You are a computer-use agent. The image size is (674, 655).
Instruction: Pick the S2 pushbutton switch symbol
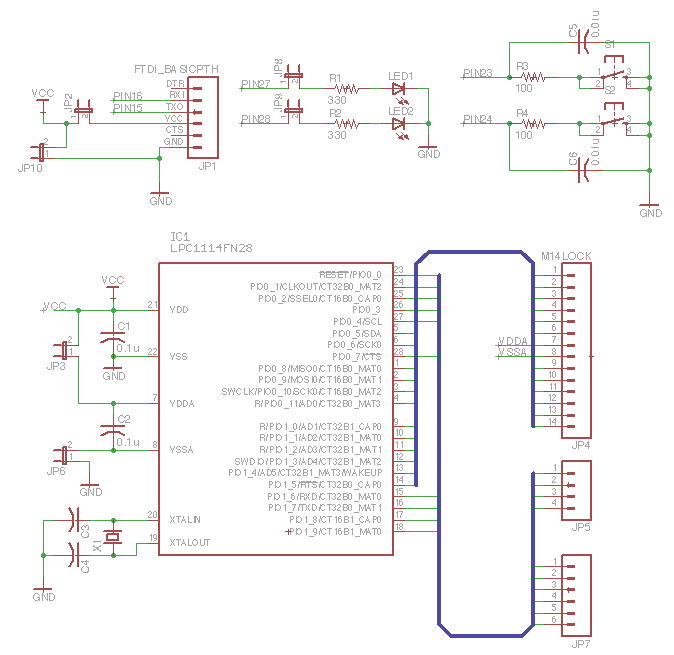614,119
